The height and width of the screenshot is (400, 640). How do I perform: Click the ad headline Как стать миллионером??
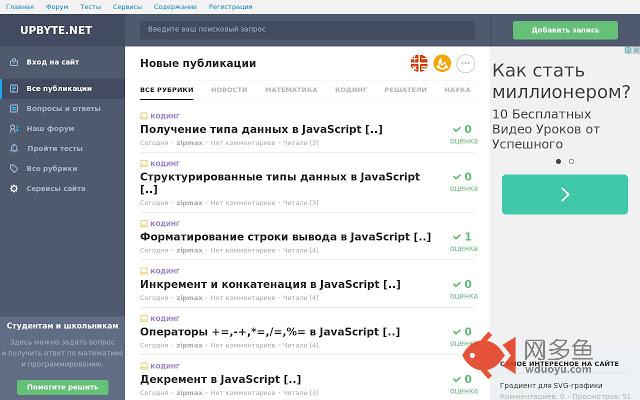coord(561,81)
